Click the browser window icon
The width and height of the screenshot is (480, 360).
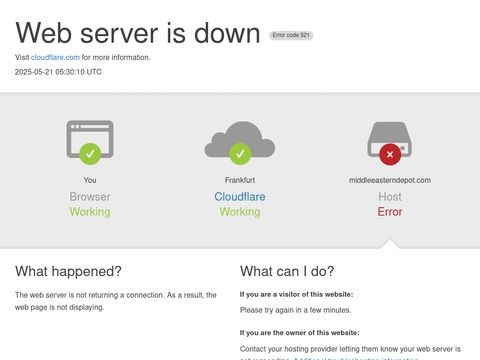[90, 139]
